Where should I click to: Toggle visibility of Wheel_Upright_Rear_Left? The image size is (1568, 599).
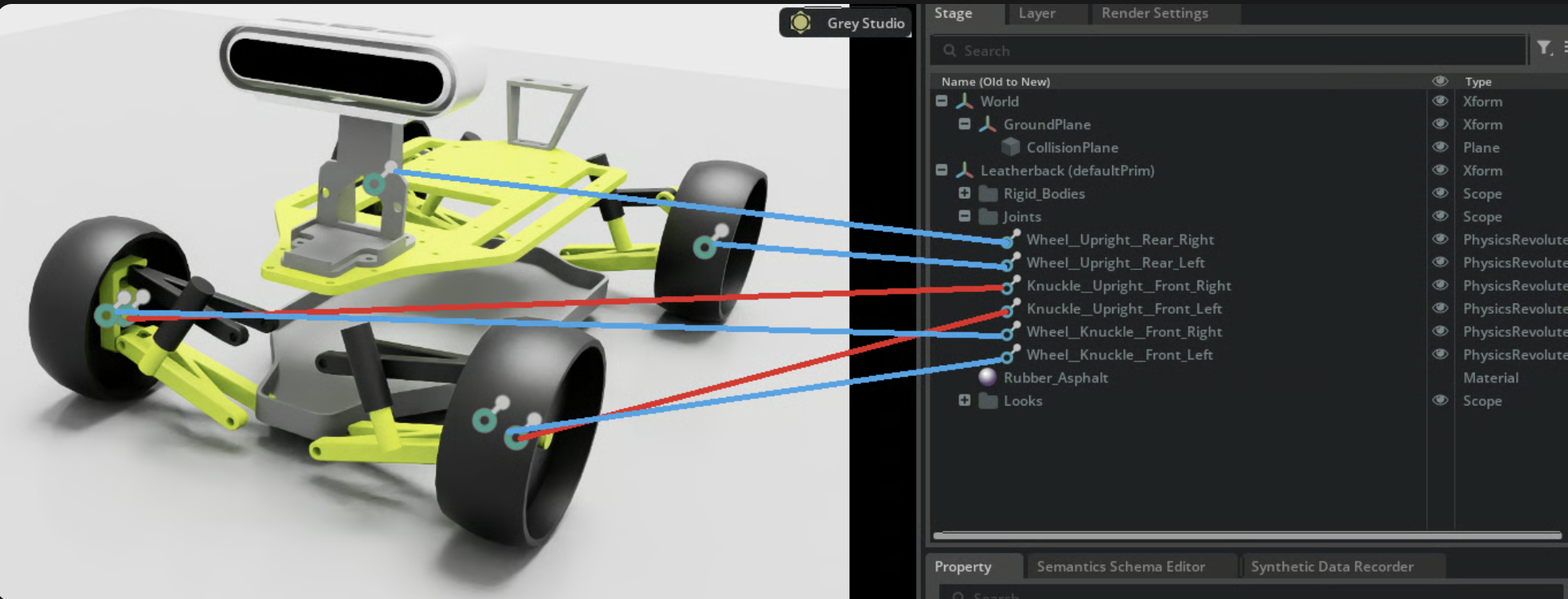1440,262
